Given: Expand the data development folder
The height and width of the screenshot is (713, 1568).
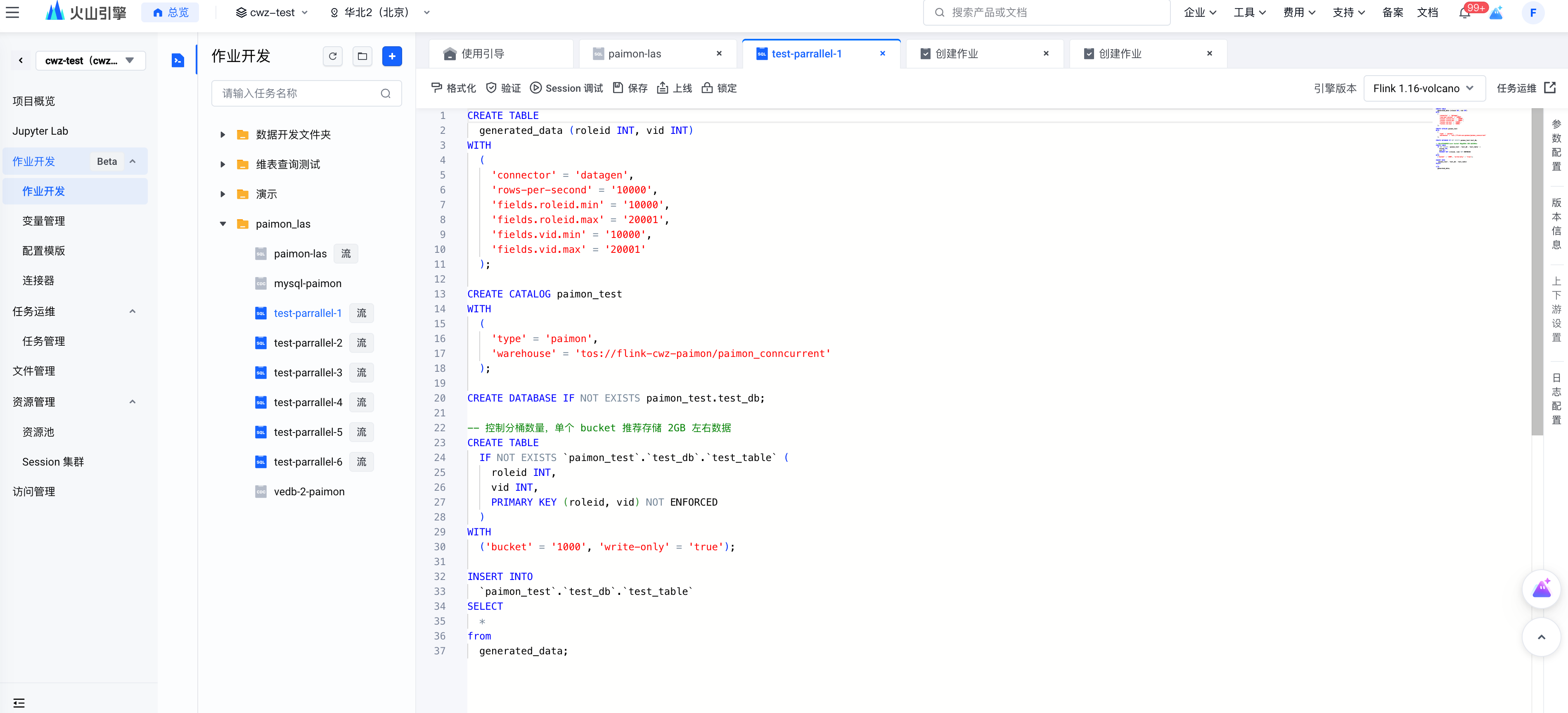Looking at the screenshot, I should click(x=223, y=135).
